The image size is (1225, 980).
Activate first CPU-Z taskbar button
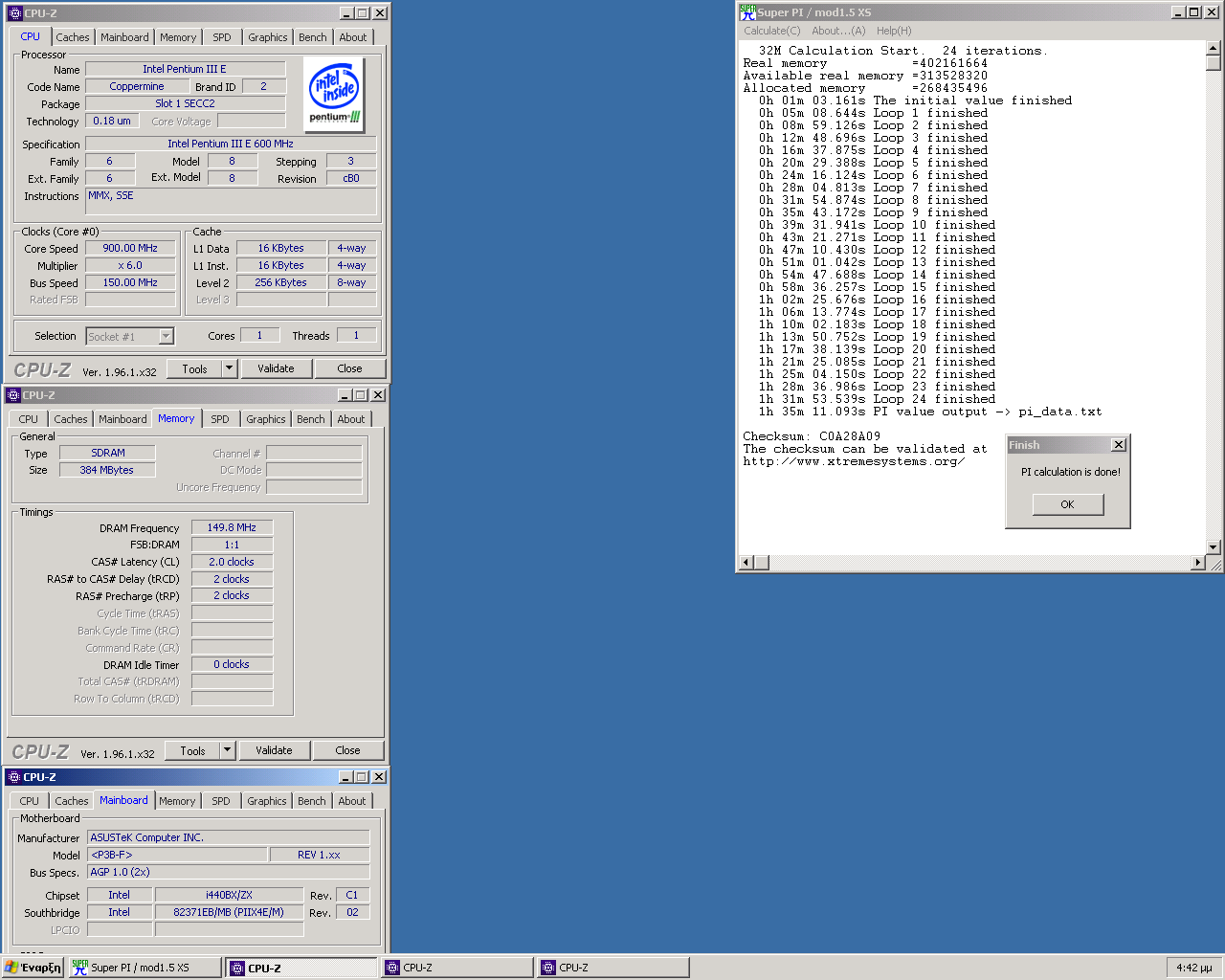(x=301, y=968)
